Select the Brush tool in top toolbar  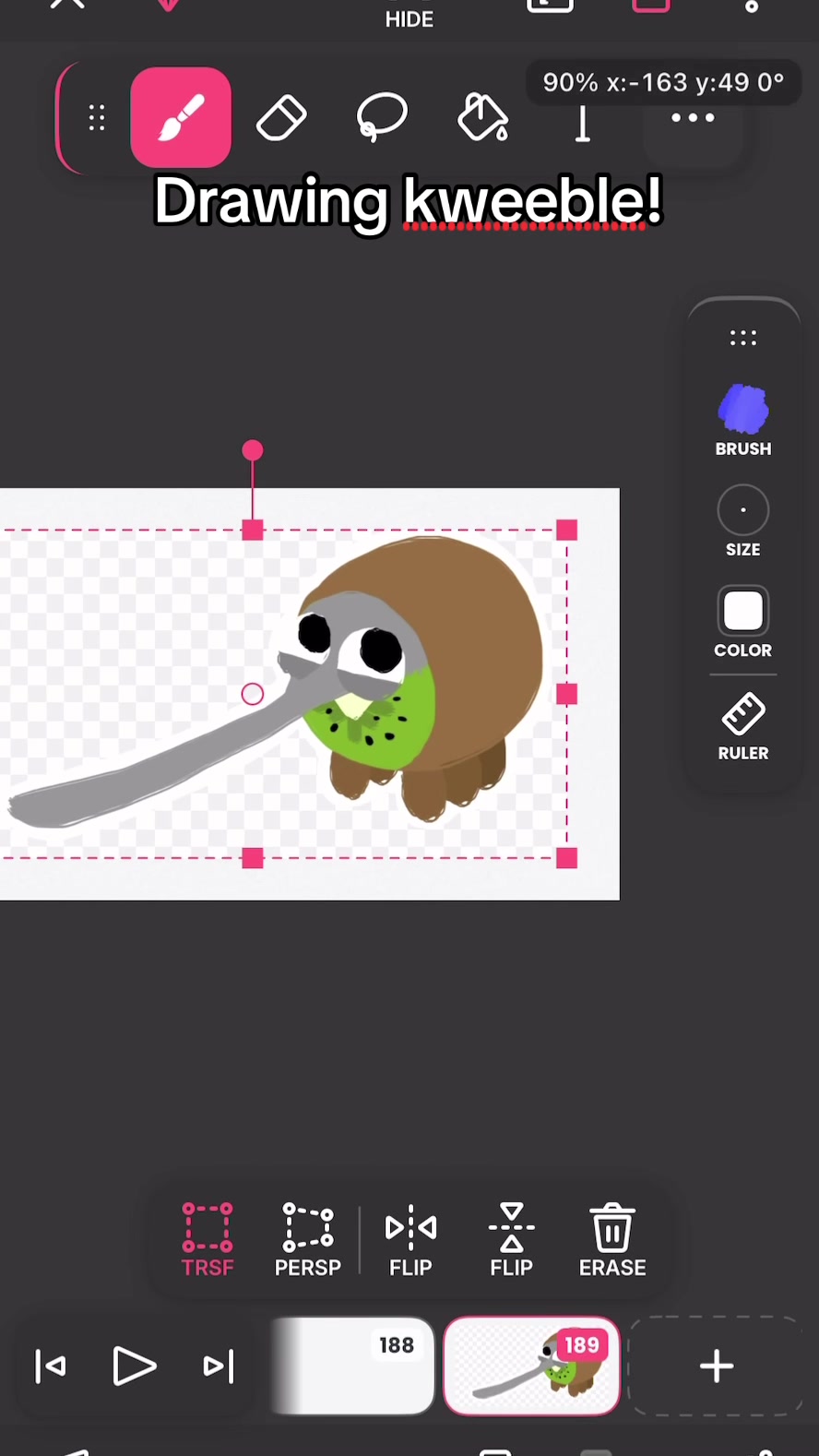181,117
